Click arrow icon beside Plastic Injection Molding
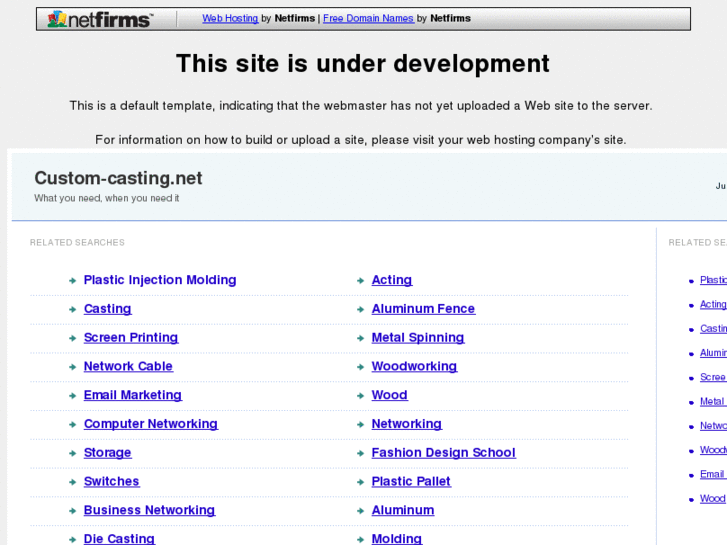This screenshot has width=727, height=545. click(73, 281)
